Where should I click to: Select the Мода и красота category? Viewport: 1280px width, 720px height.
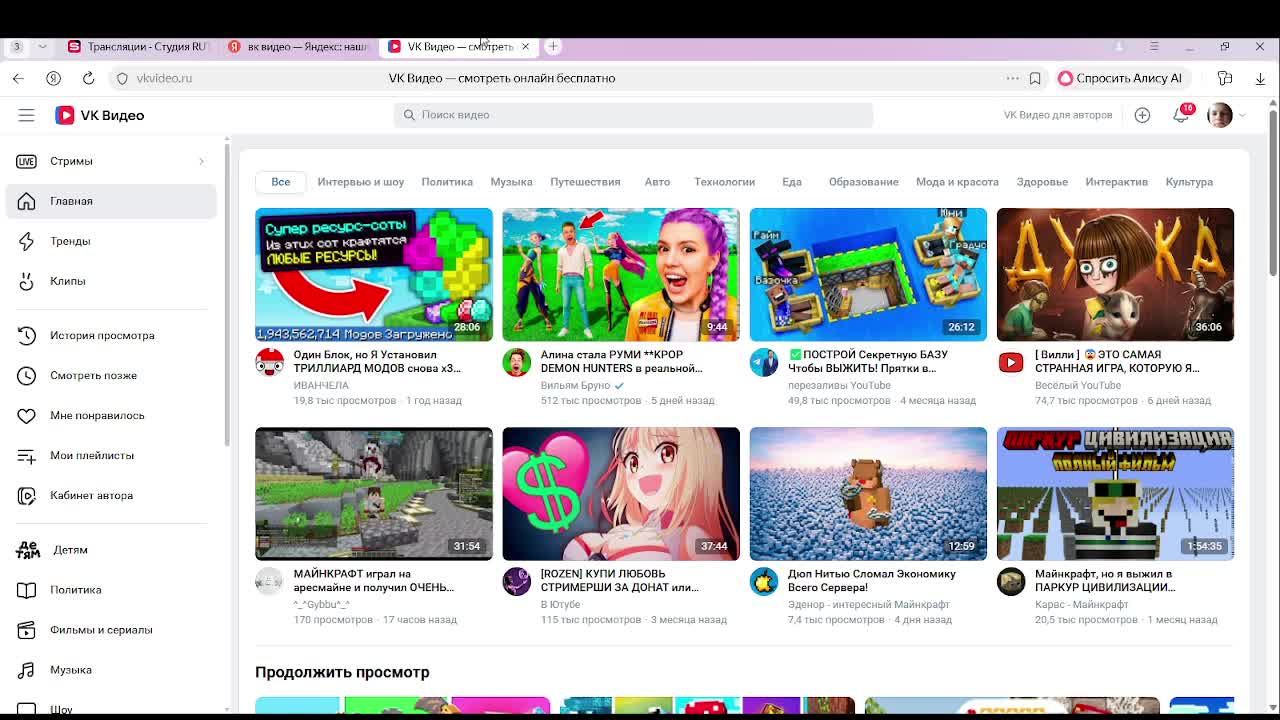957,182
